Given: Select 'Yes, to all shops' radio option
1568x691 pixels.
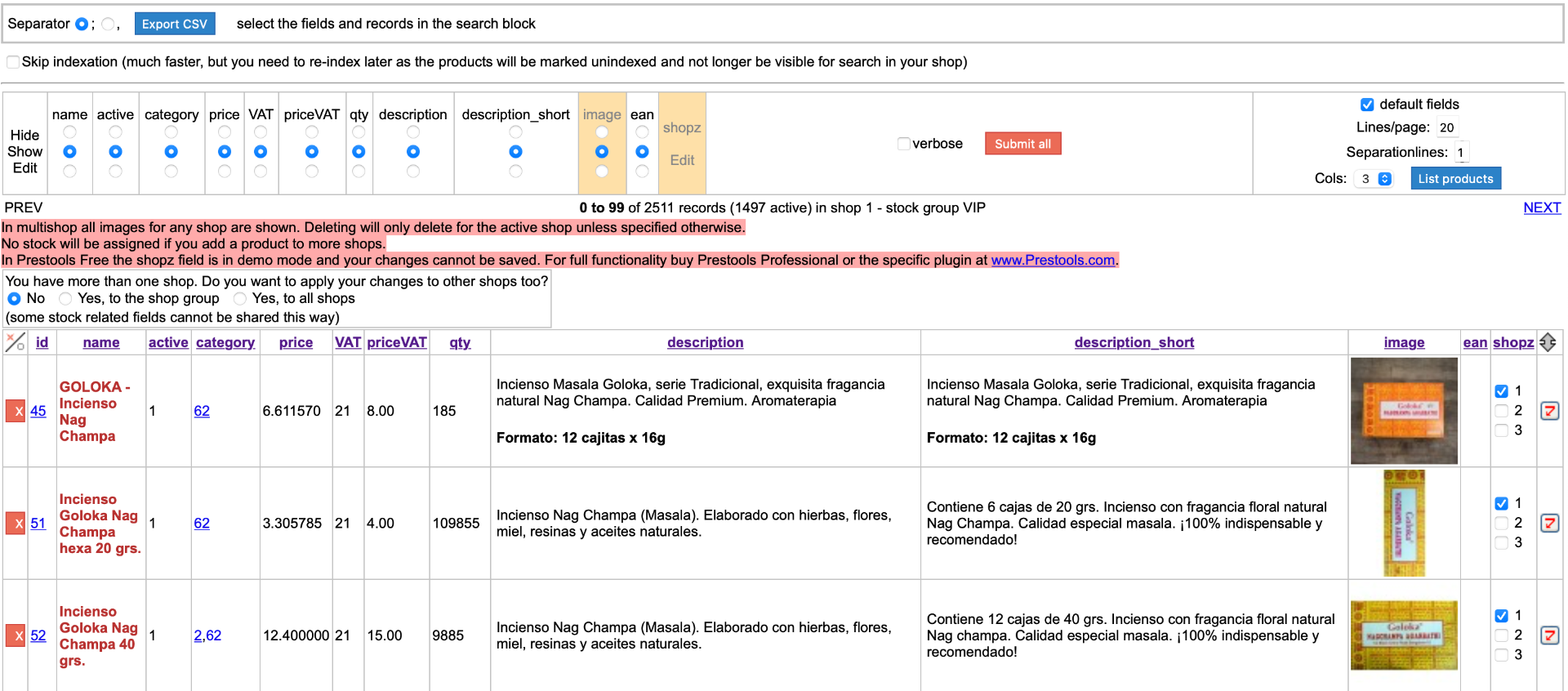Looking at the screenshot, I should click(240, 299).
